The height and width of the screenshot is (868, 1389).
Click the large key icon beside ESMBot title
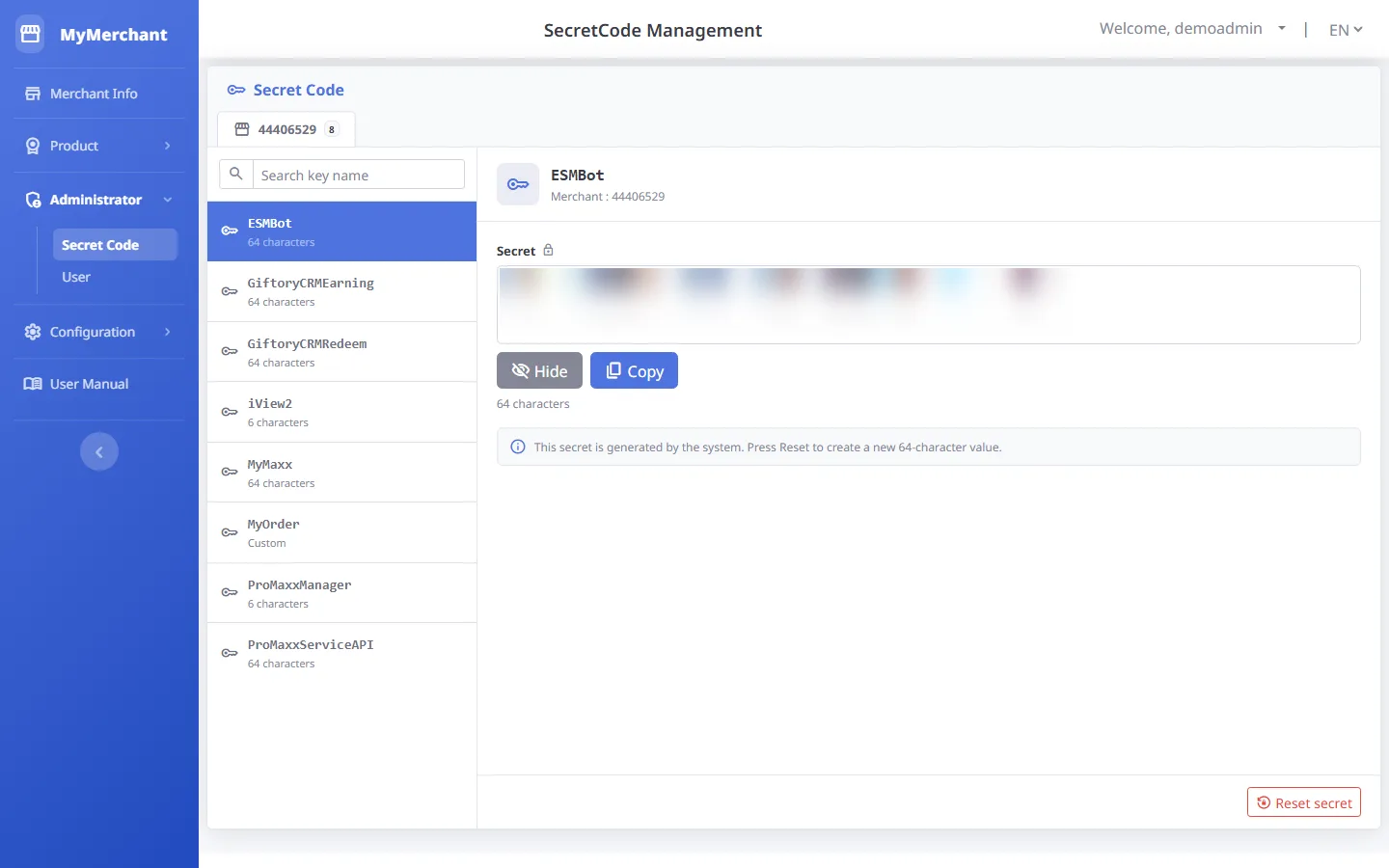click(x=518, y=184)
